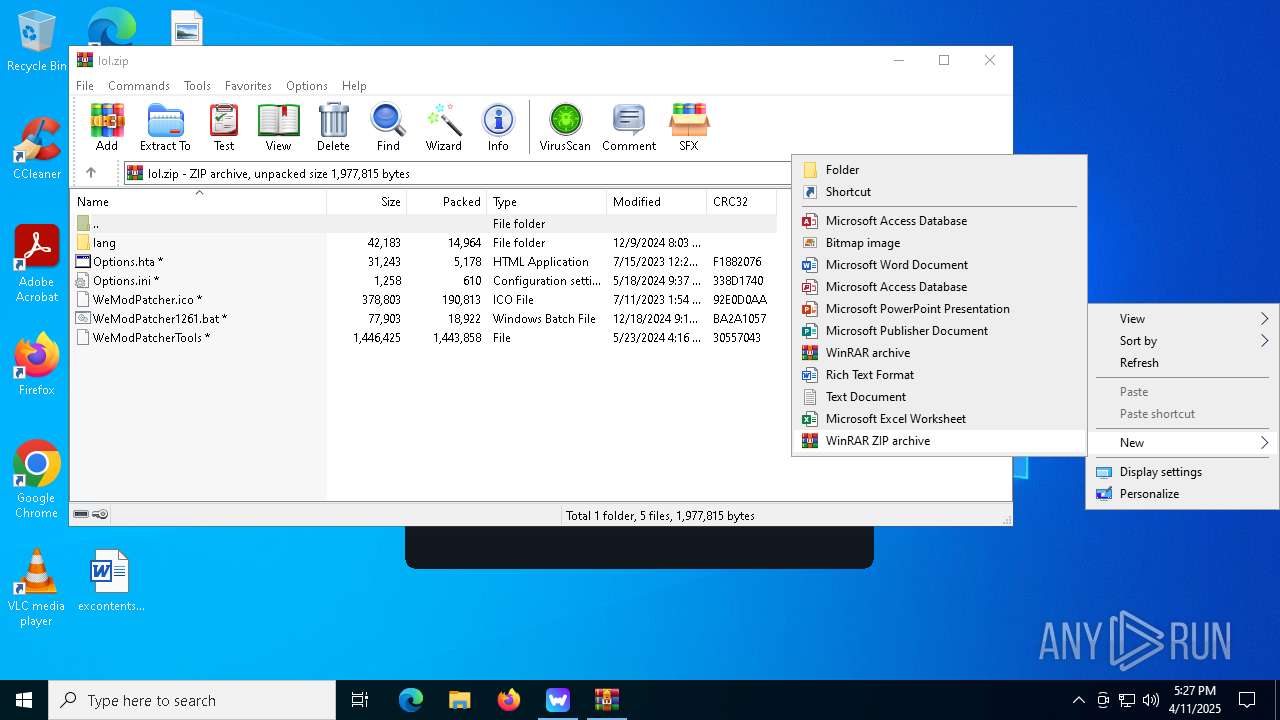Expand the New submenu

click(x=1183, y=443)
